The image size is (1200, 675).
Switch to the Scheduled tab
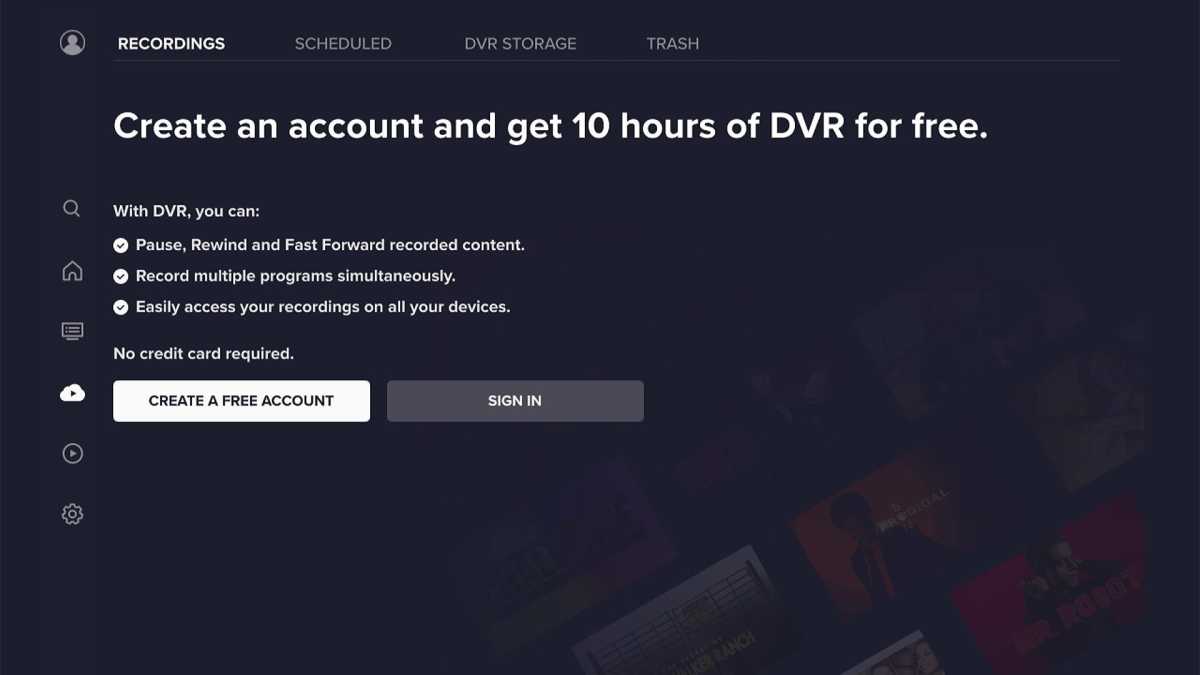pyautogui.click(x=343, y=44)
